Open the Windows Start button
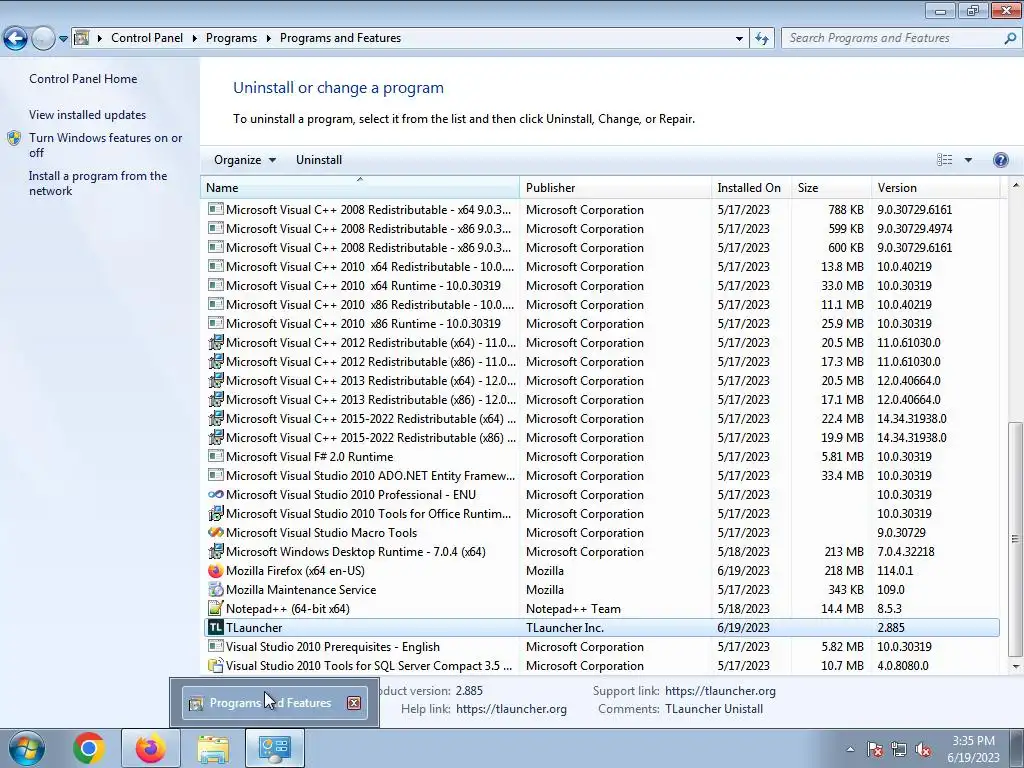1024x768 pixels. (x=26, y=748)
